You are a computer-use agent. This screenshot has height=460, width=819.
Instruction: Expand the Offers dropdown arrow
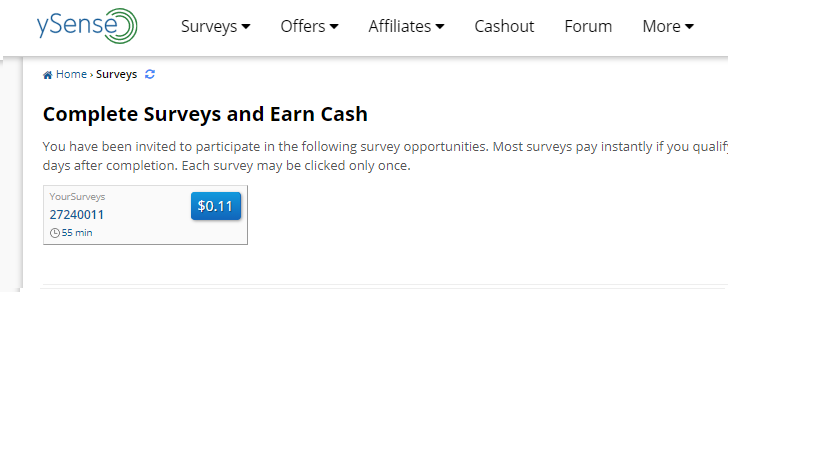point(334,26)
